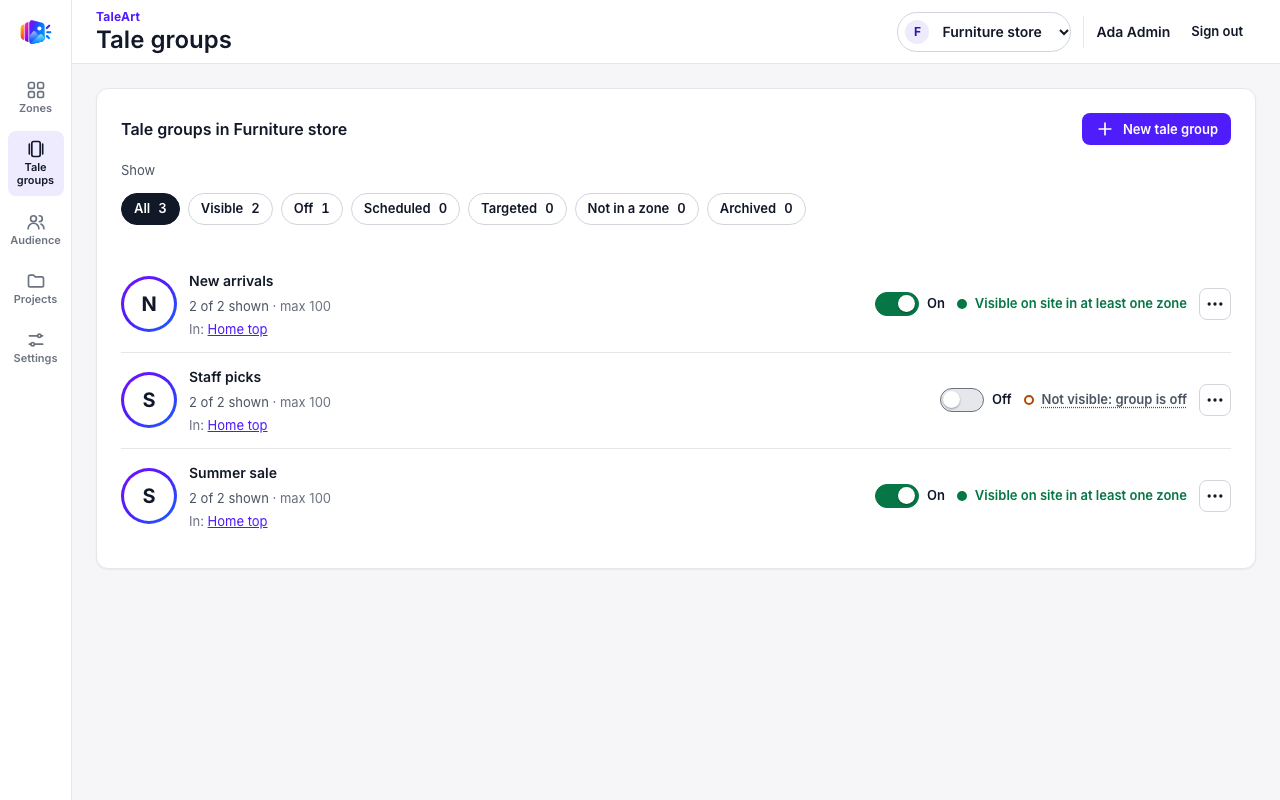Open more options for Staff picks

tap(1215, 400)
